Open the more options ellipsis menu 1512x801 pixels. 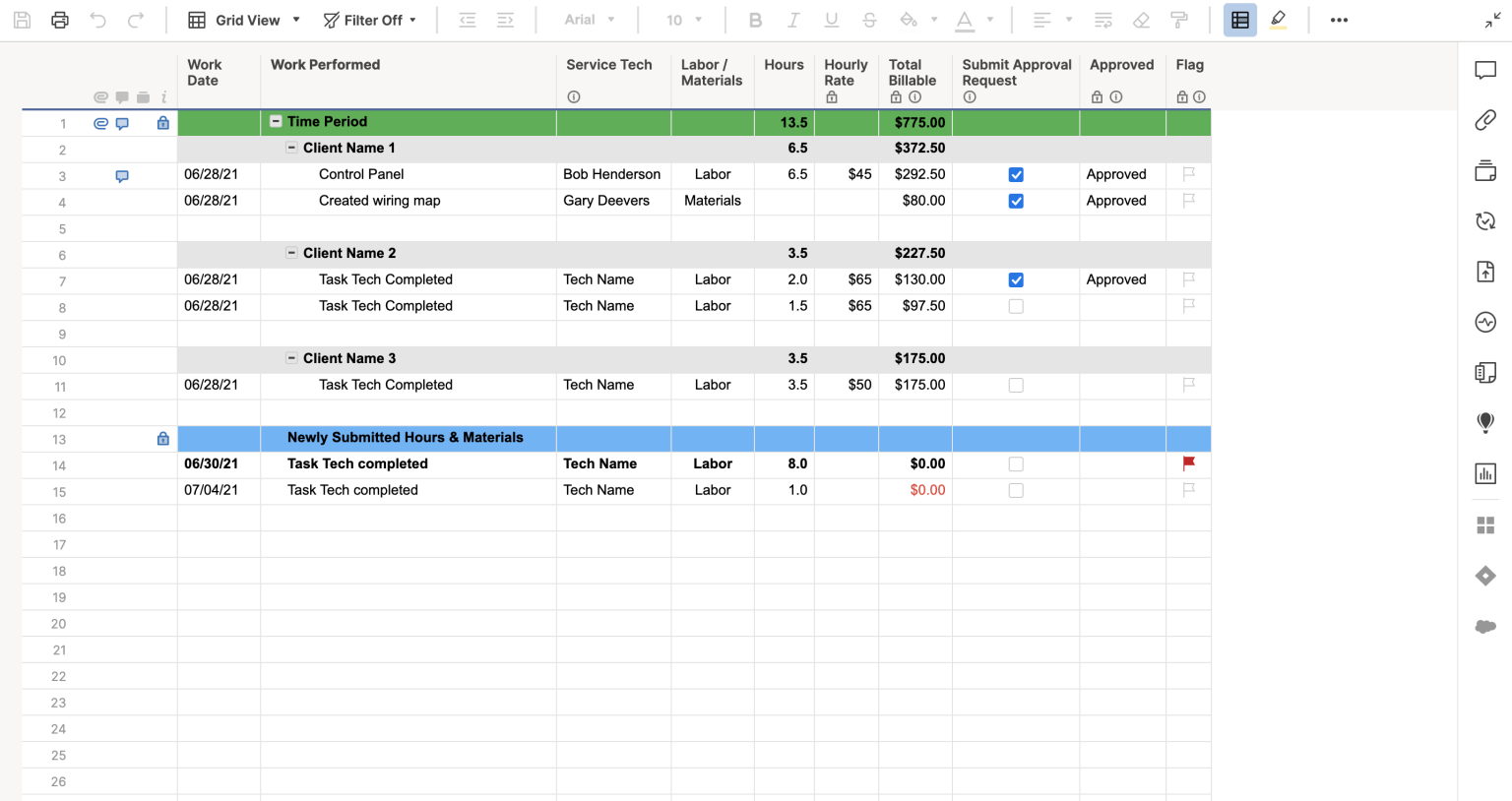pyautogui.click(x=1339, y=20)
